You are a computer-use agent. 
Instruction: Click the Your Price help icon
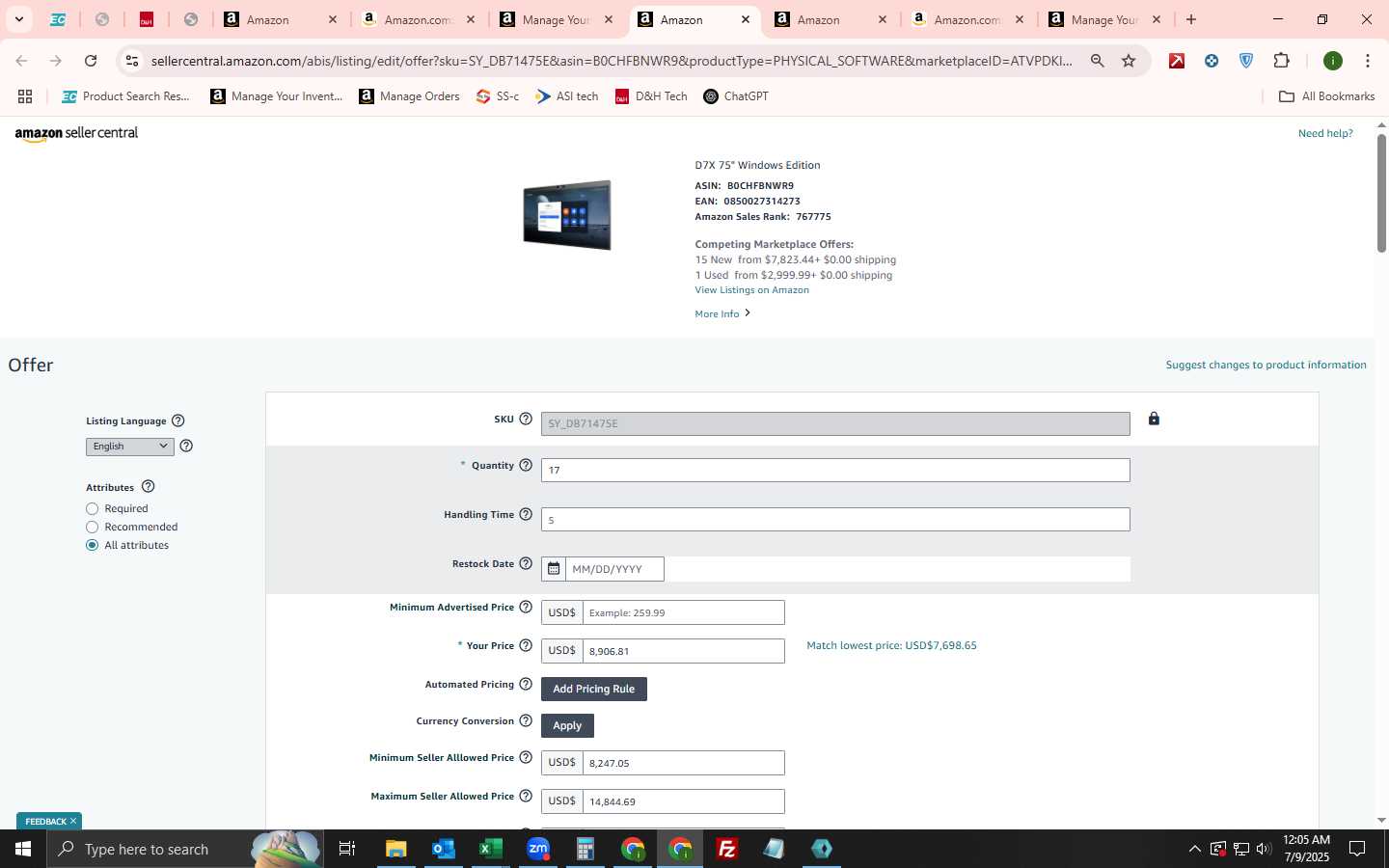coord(526,645)
